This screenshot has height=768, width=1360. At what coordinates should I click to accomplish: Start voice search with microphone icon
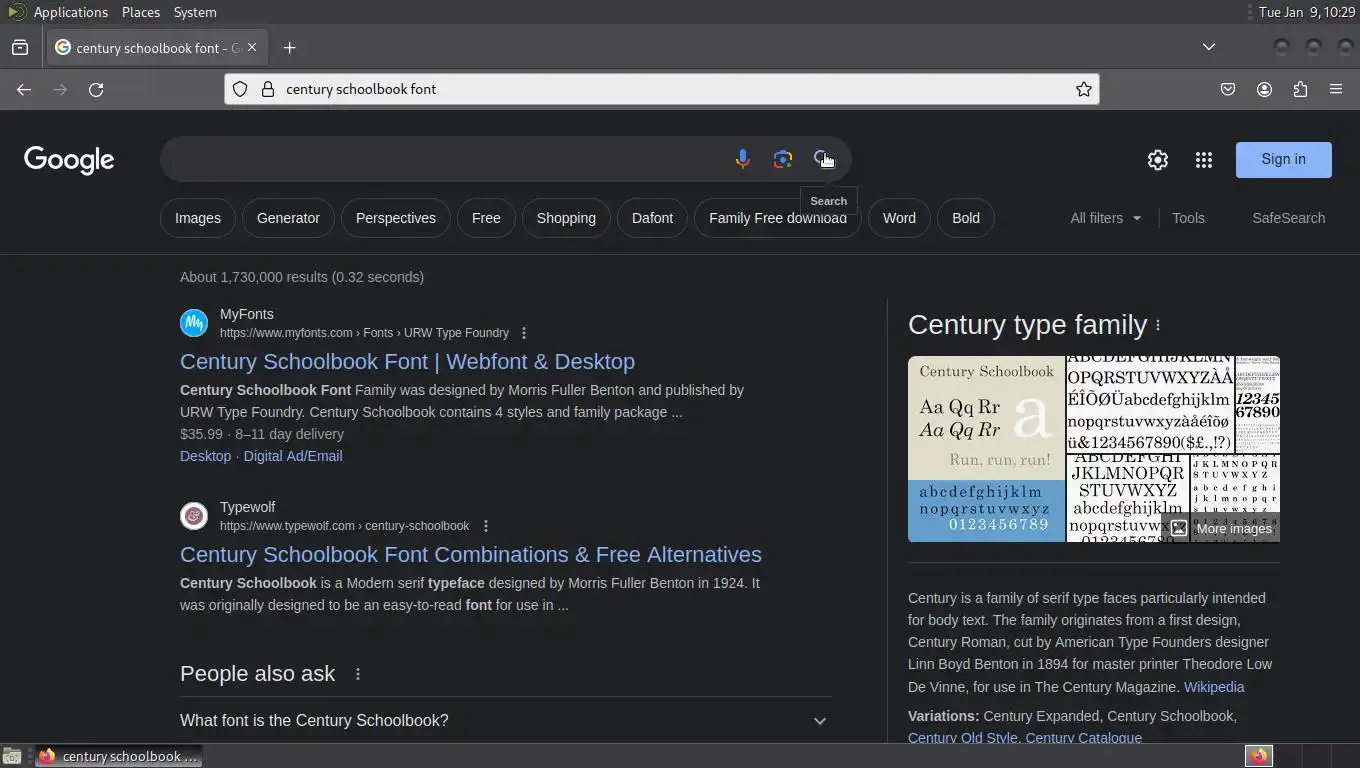[742, 159]
